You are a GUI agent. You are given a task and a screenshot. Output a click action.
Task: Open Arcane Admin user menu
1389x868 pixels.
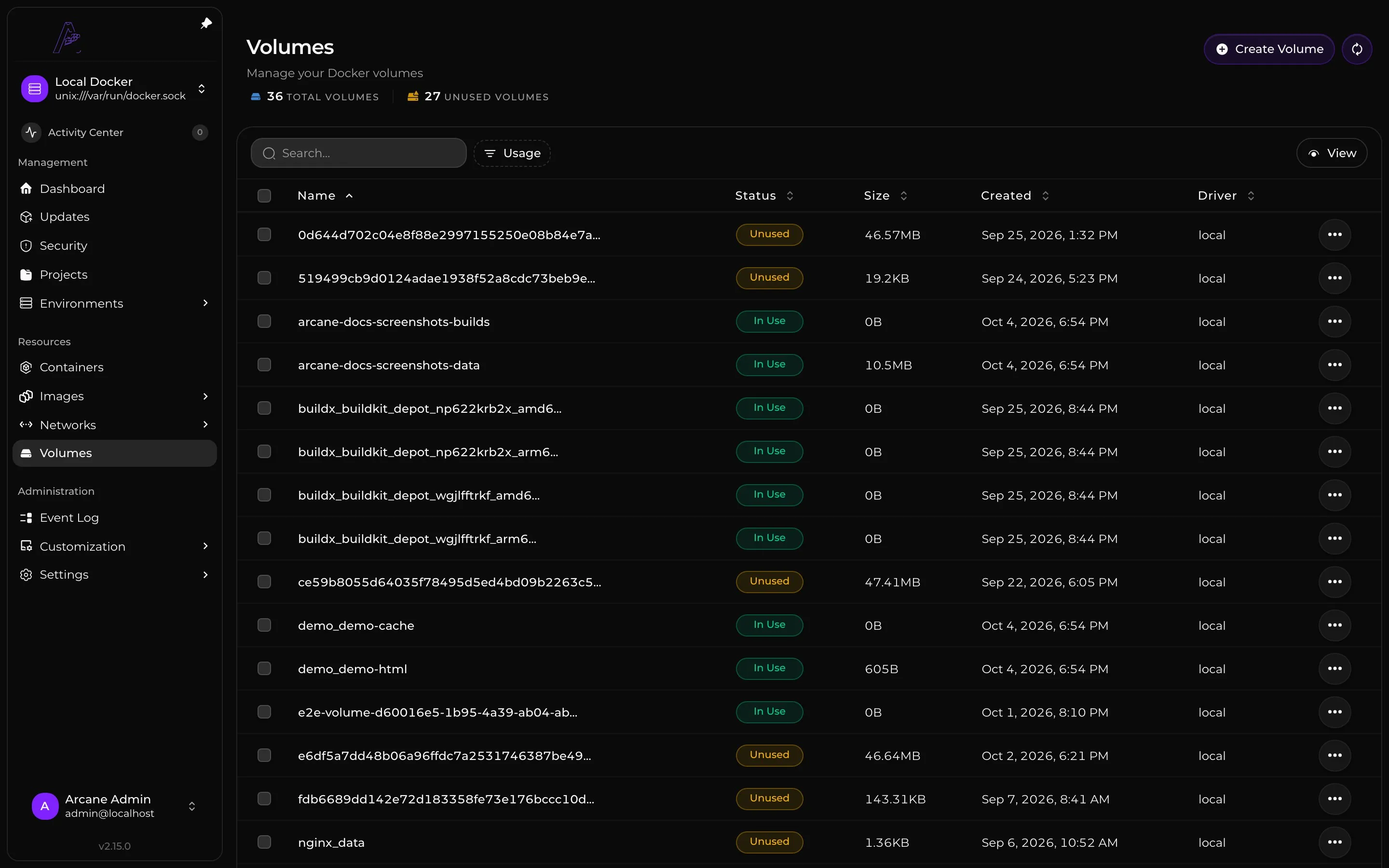pos(114,806)
